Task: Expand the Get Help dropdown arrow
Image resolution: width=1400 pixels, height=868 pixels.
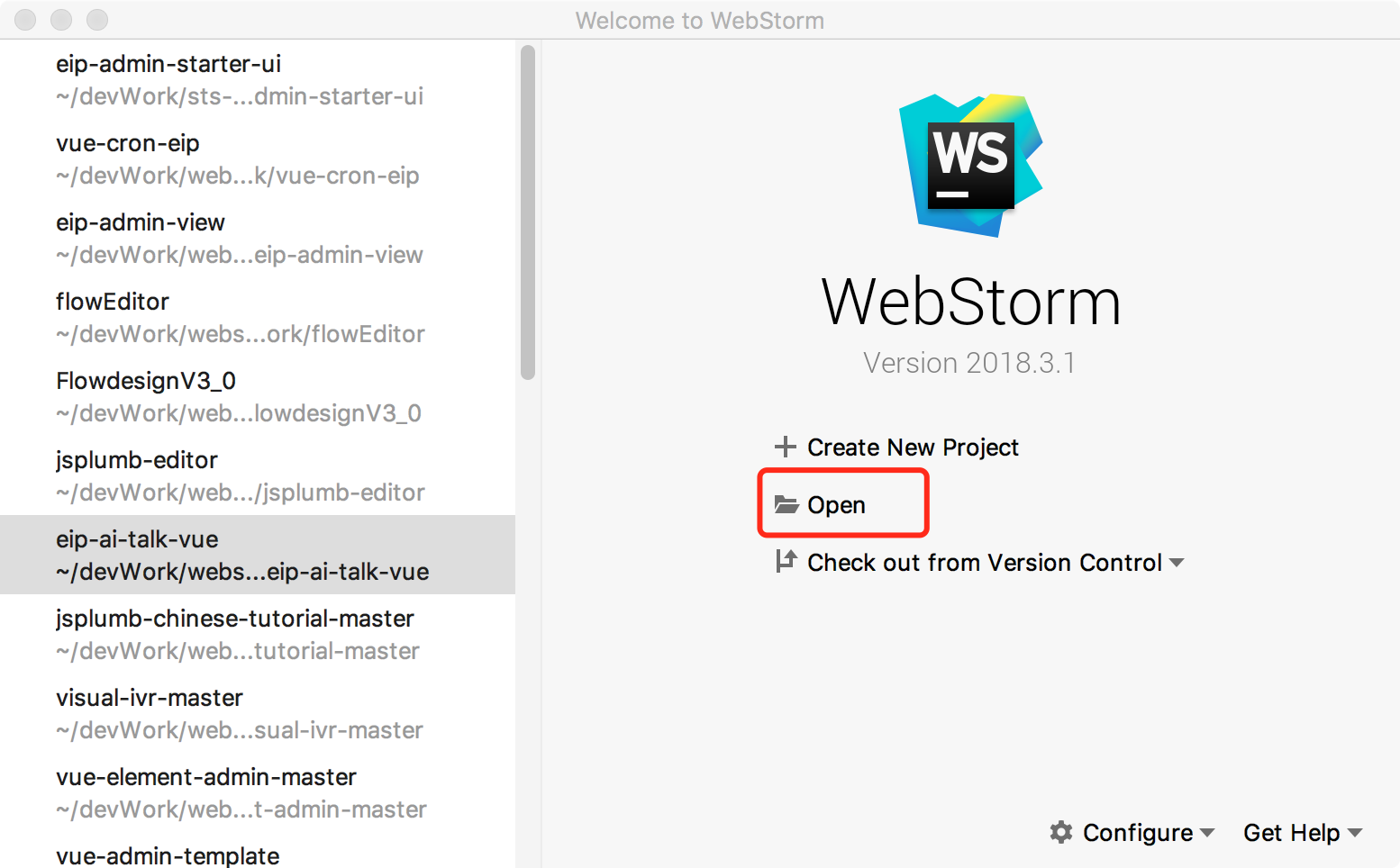Action: (x=1354, y=833)
